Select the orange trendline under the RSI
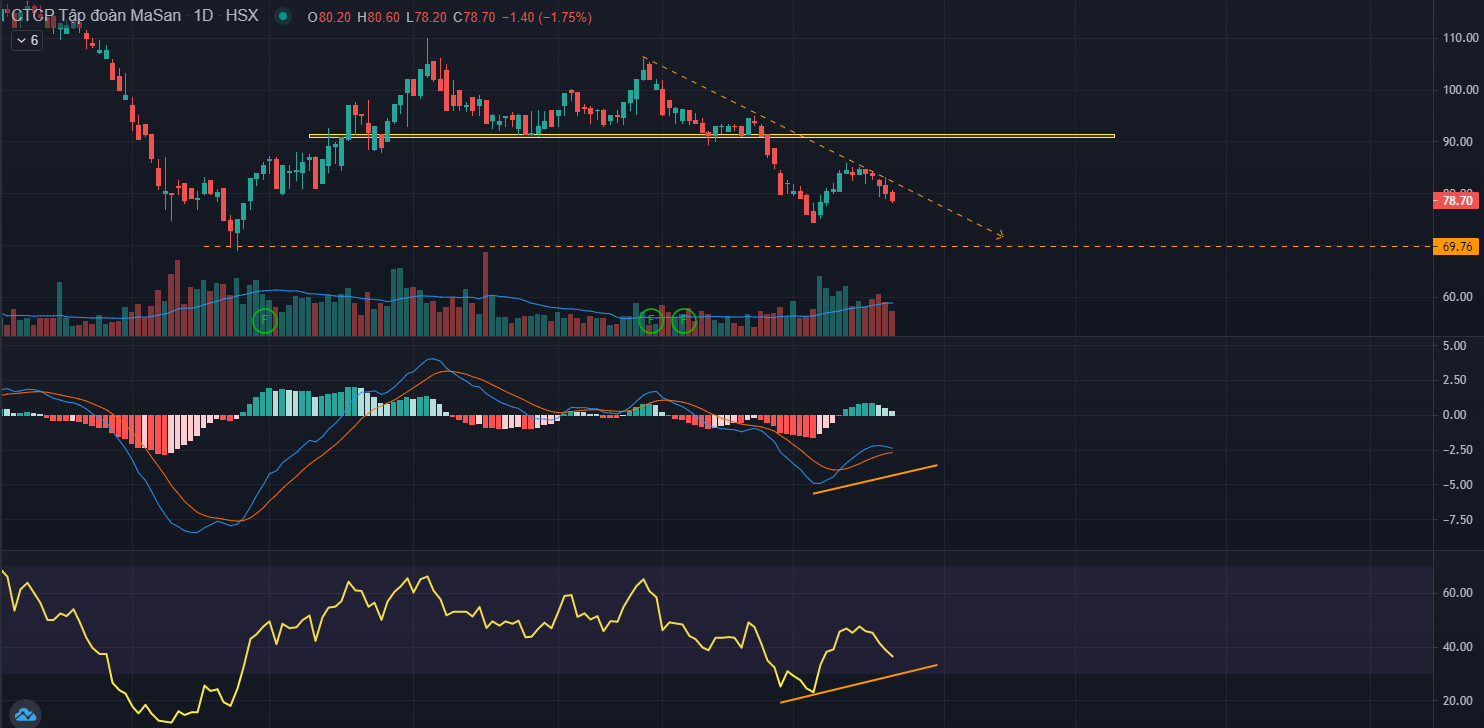 858,683
